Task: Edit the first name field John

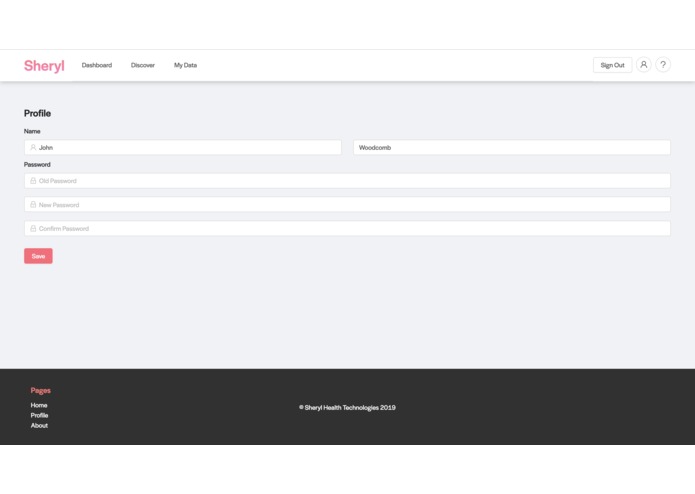Action: [x=183, y=148]
